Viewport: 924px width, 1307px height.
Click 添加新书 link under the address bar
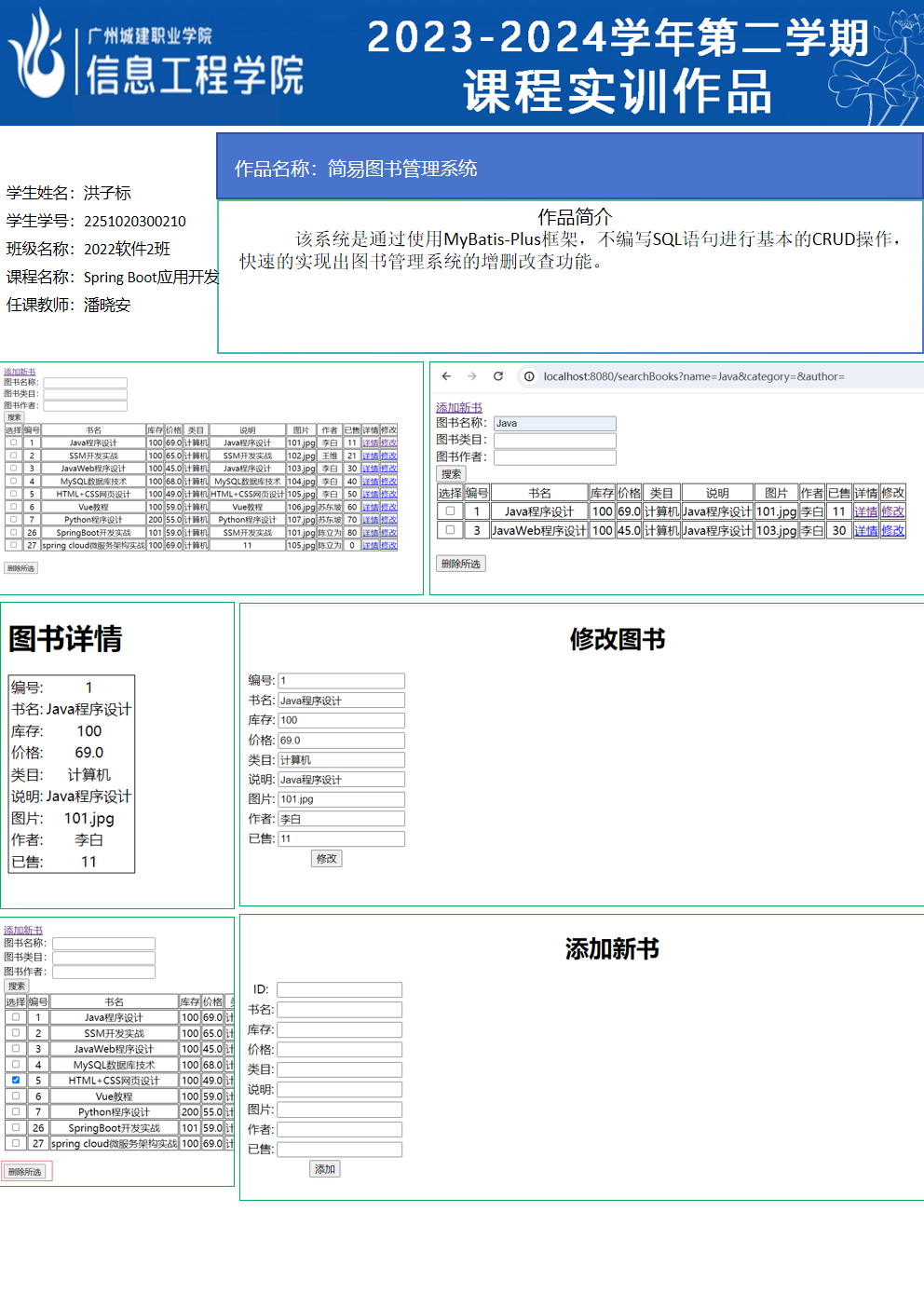click(459, 407)
